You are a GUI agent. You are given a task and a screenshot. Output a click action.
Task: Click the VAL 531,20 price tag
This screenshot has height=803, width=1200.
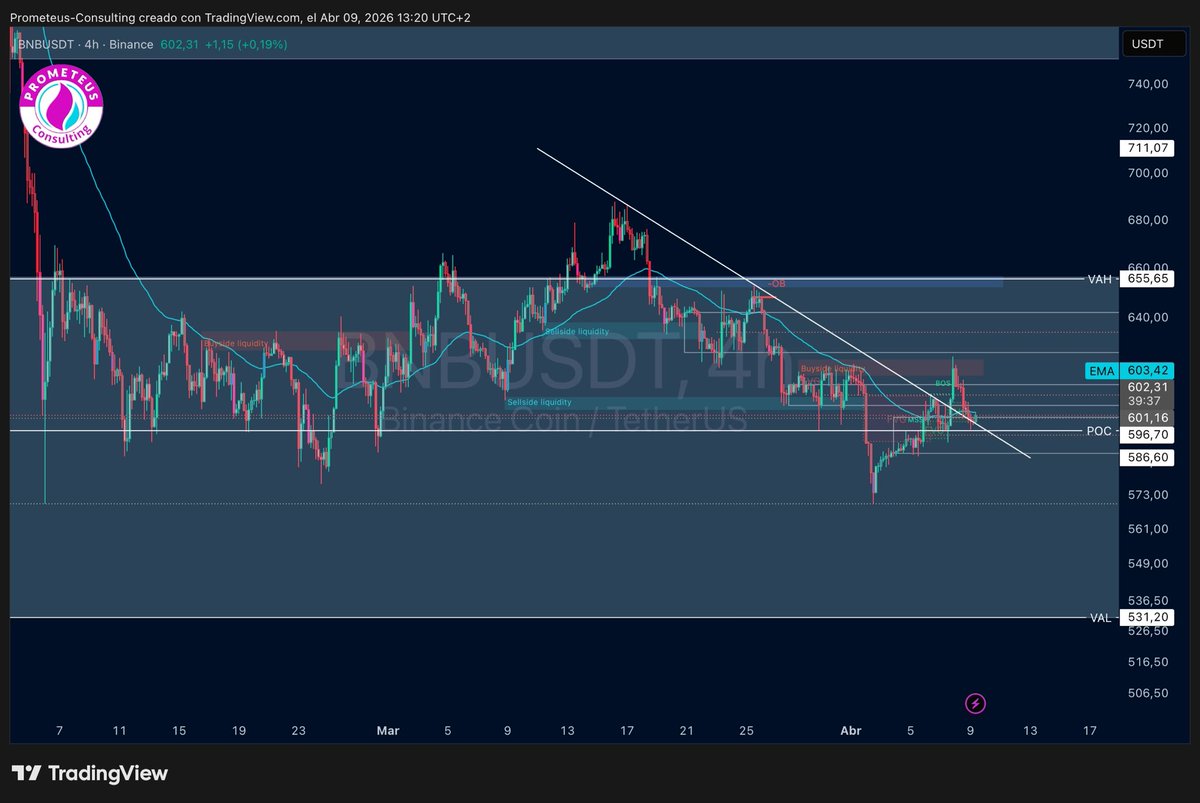(x=1146, y=617)
